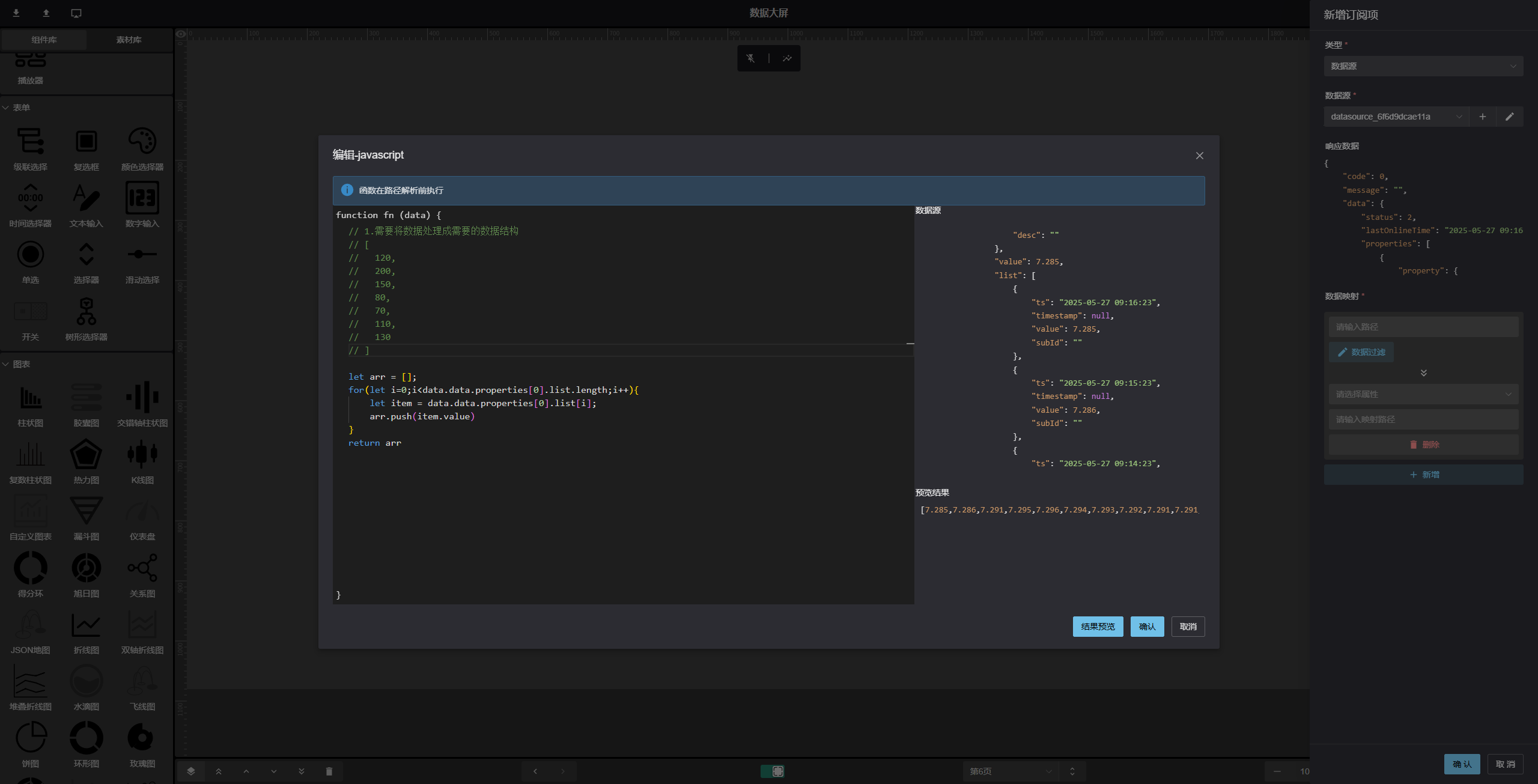Add the 胶囊图 capsule chart component
The image size is (1538, 784).
pyautogui.click(x=87, y=397)
